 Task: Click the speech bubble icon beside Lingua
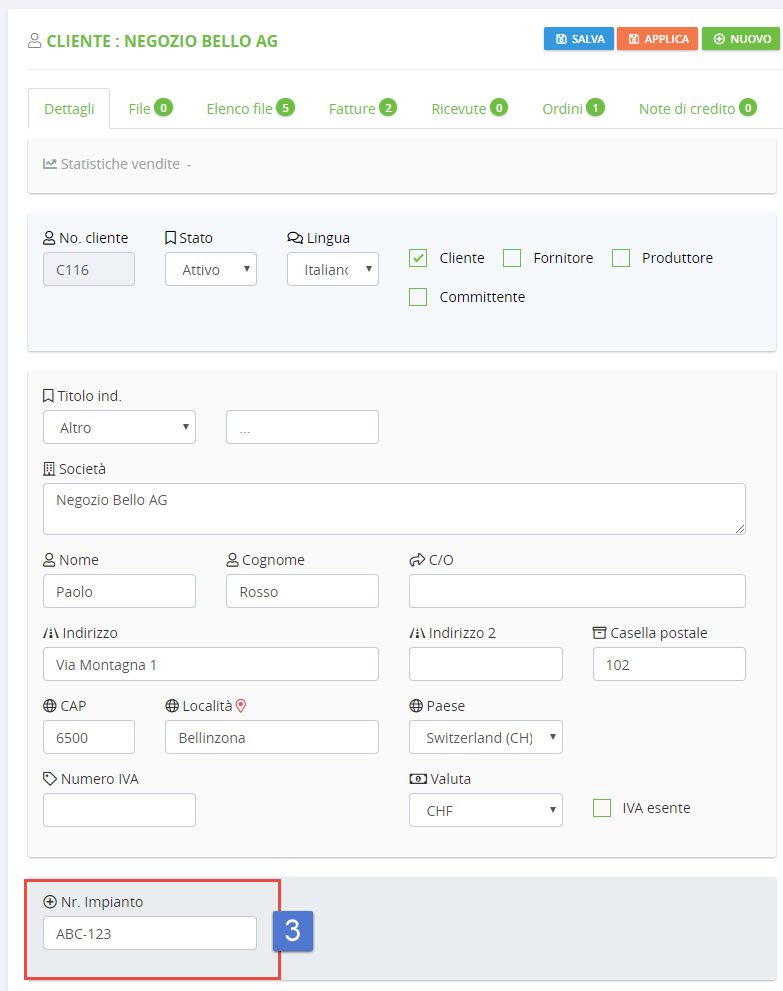(295, 238)
